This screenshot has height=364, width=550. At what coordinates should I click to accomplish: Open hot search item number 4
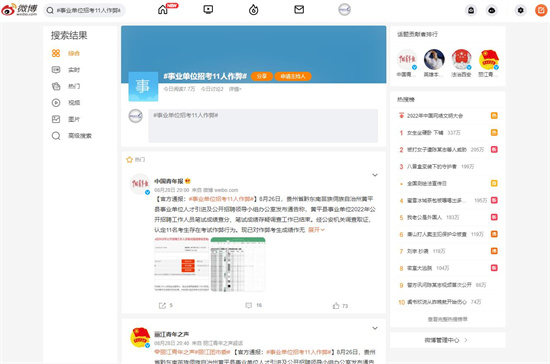coord(437,201)
